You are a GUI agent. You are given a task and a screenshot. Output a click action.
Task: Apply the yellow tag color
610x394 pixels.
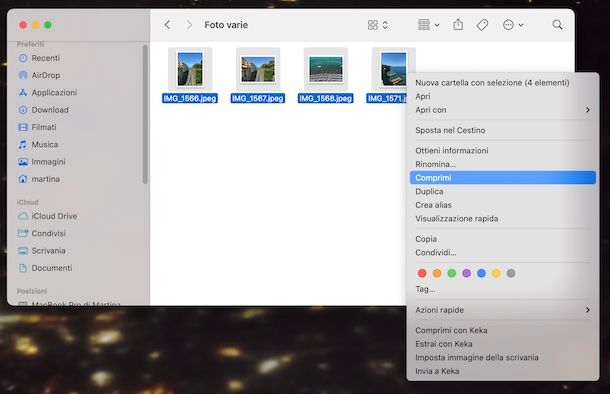tap(496, 273)
